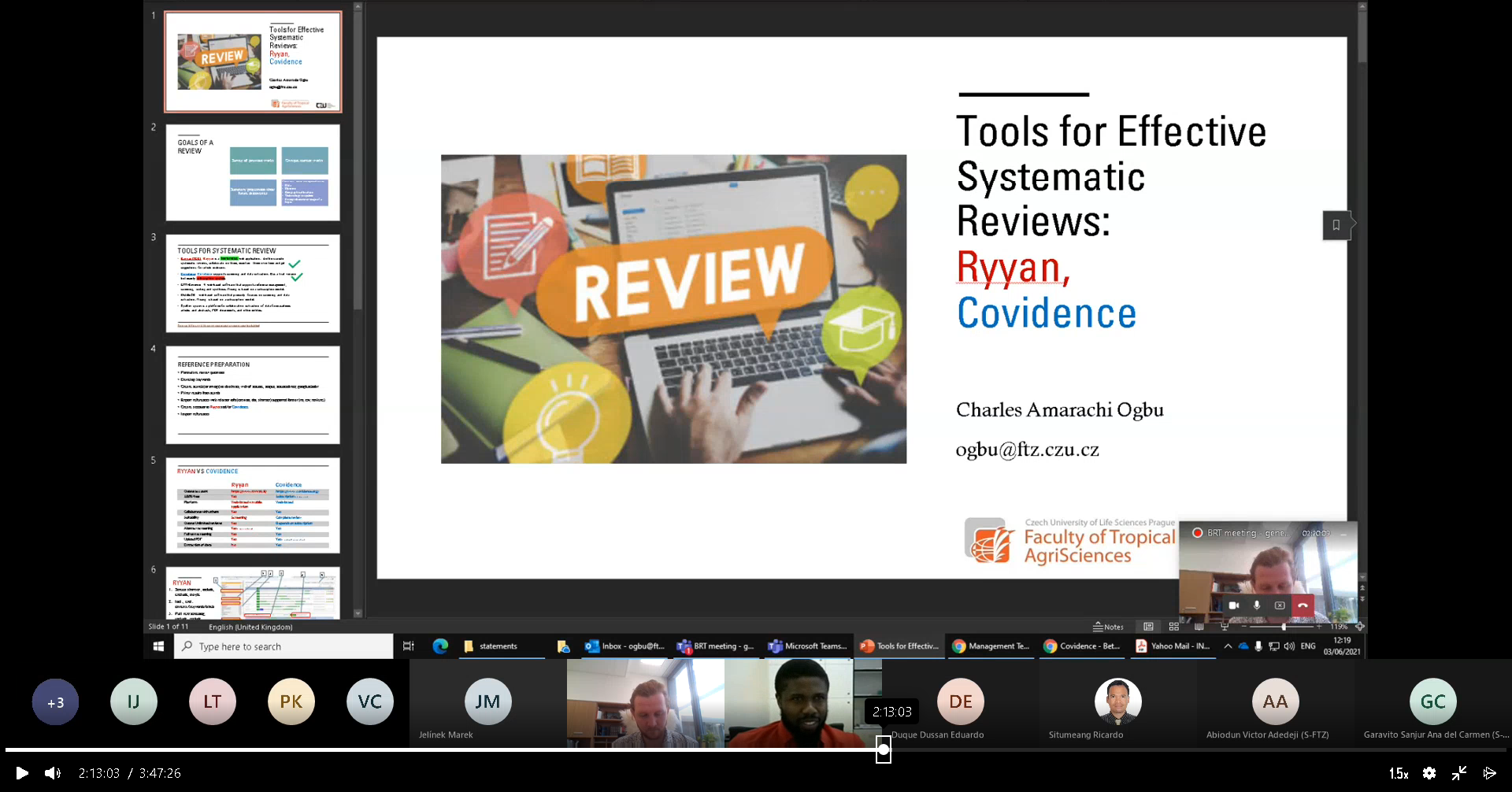Minimize the Teams mini call window

[x=1343, y=533]
